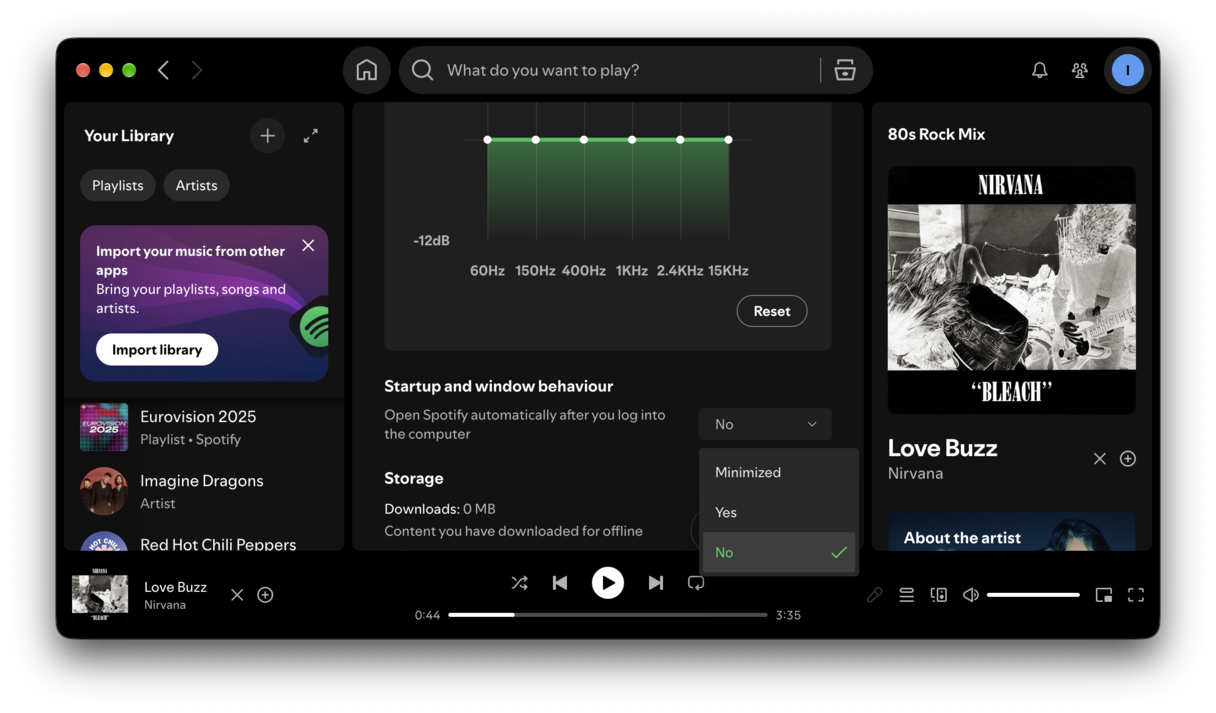This screenshot has width=1216, height=713.
Task: Open the startup behaviour dropdown showing No
Action: pos(765,424)
